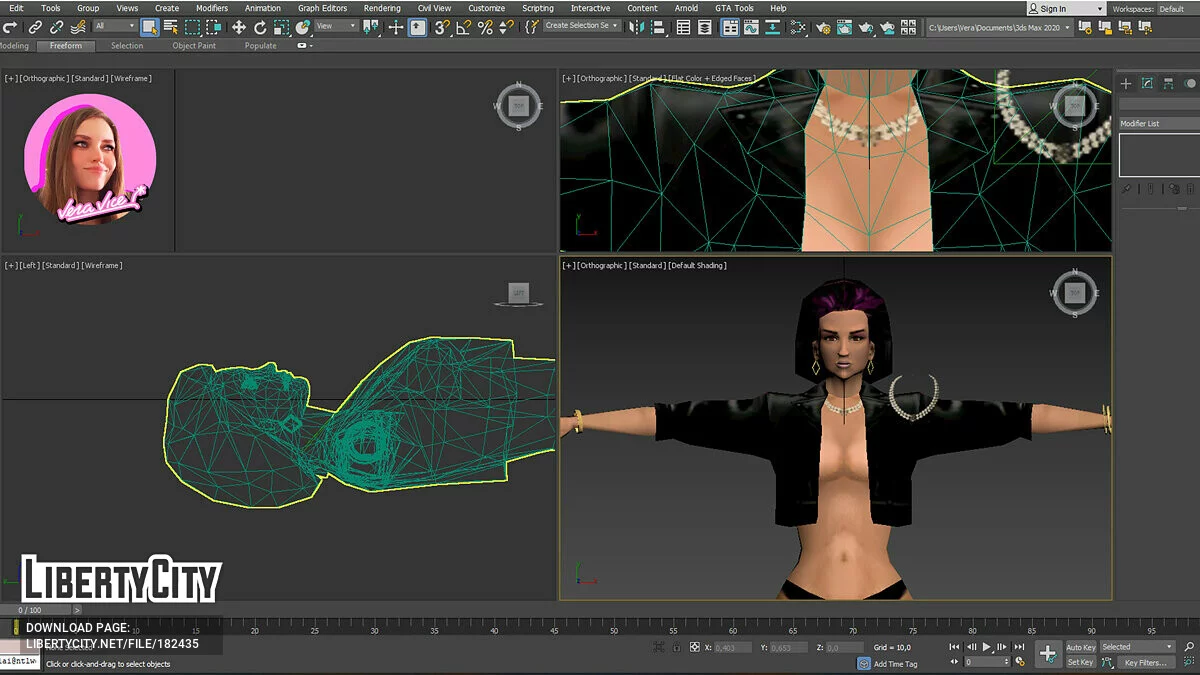Open the Curve Editor
This screenshot has height=675, width=1200.
[752, 27]
